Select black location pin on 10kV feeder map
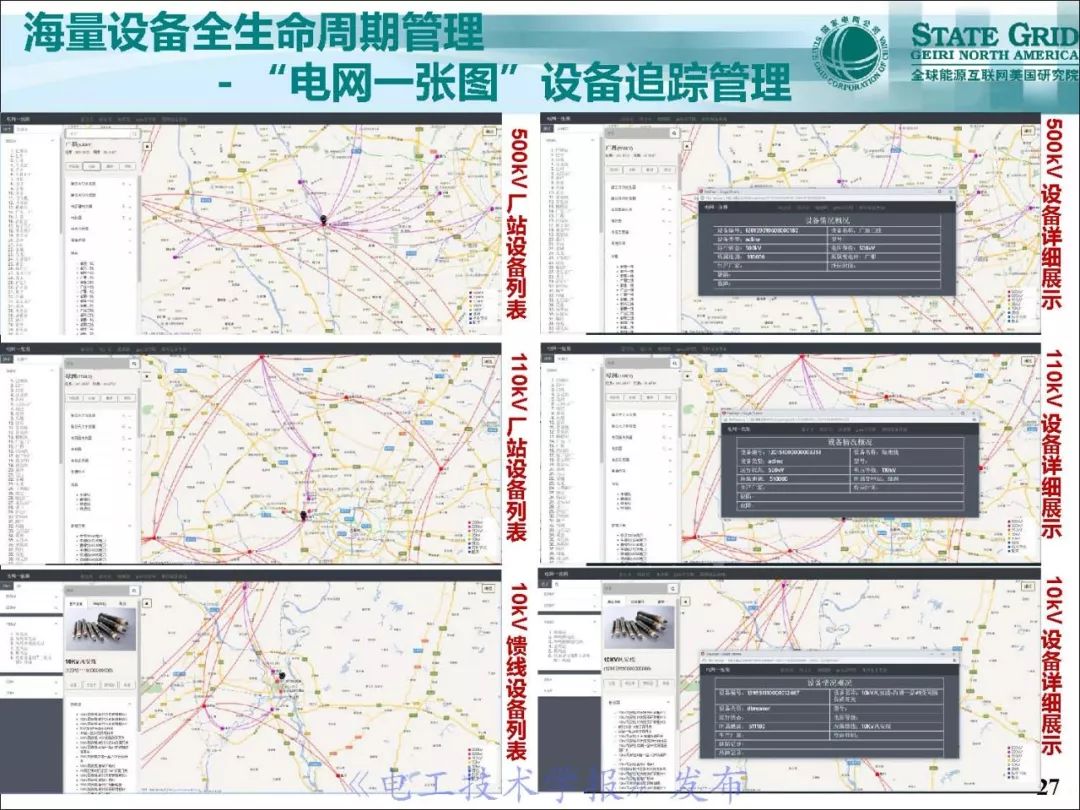This screenshot has height=810, width=1080. pyautogui.click(x=282, y=676)
